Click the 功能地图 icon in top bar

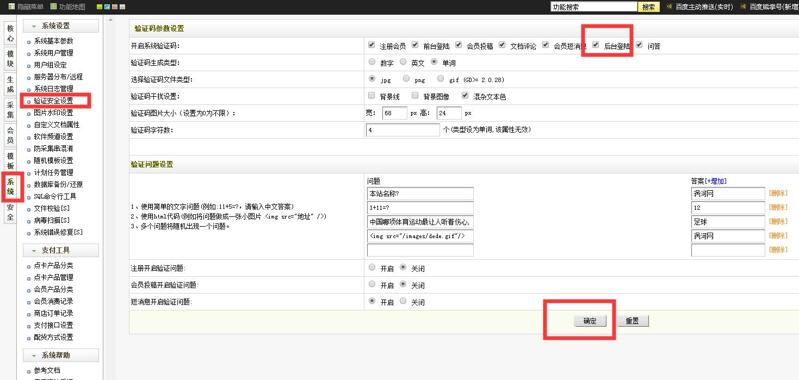tap(54, 7)
